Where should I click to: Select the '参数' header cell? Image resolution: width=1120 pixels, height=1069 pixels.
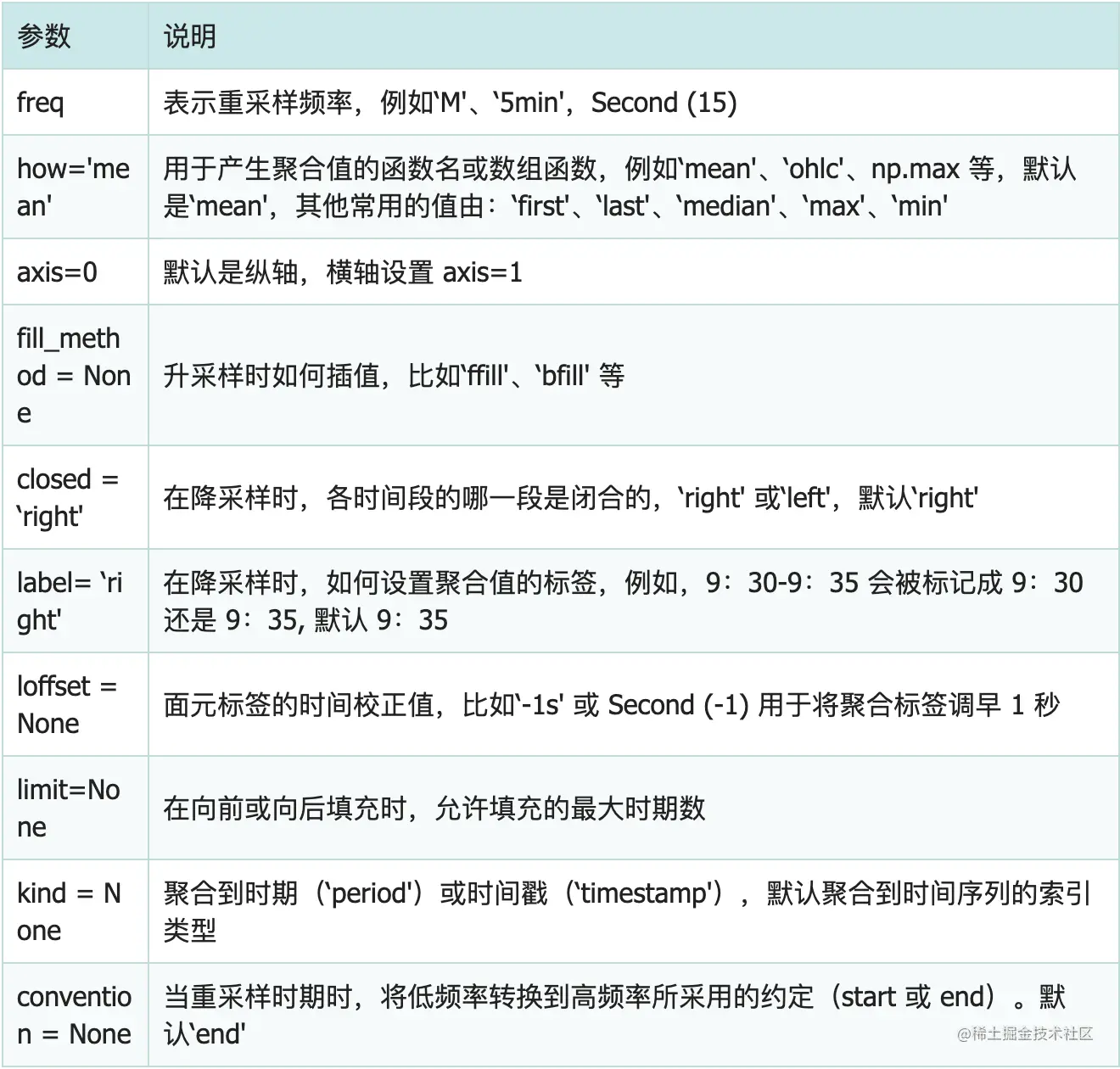76,36
